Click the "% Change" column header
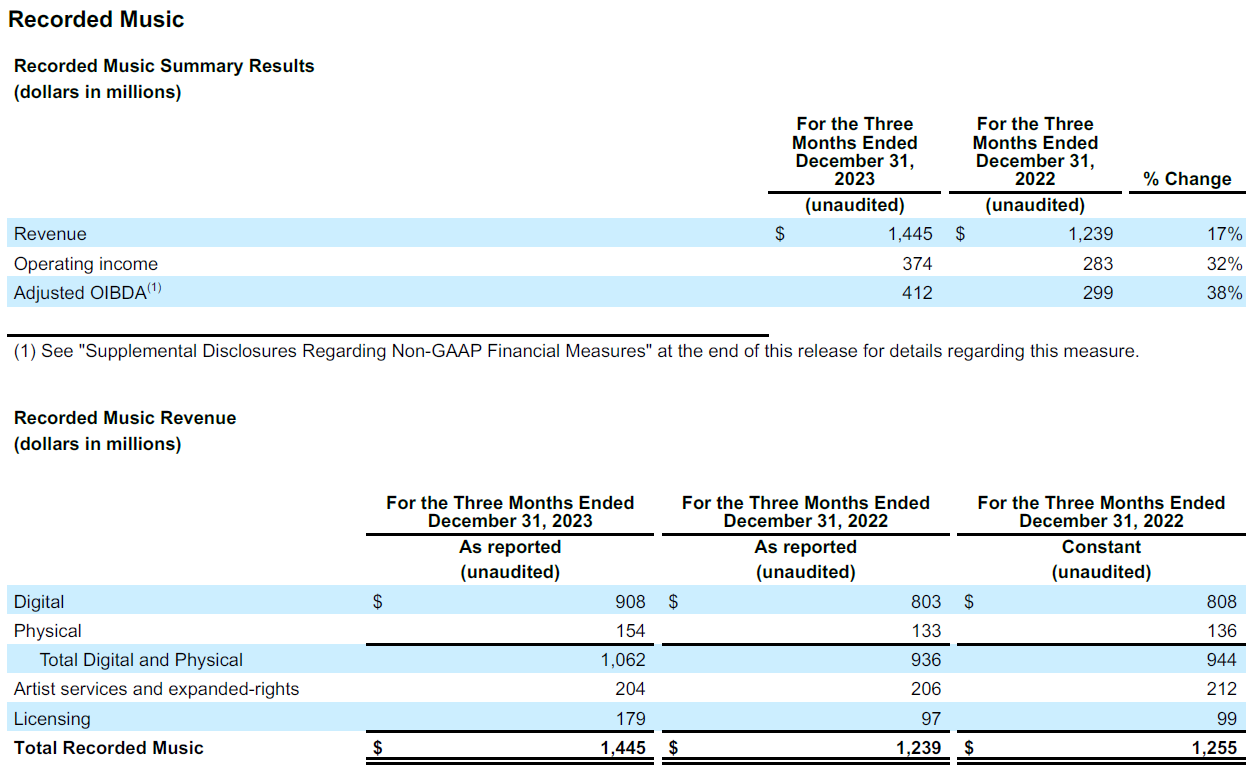Screen dimensions: 1255x771 1187,179
